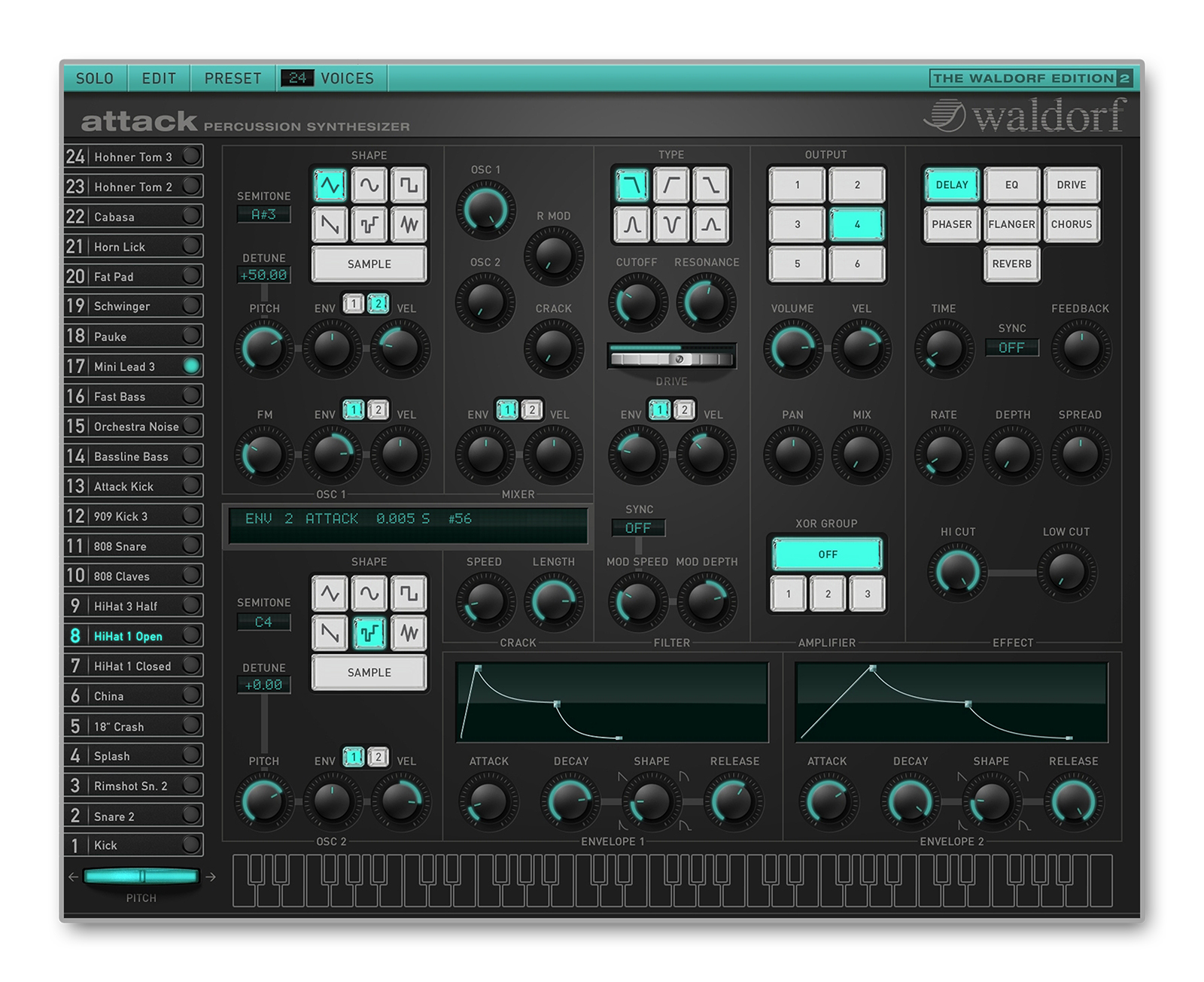Select the REVERB effect button
Screen dimensions: 1204x982
(1011, 264)
